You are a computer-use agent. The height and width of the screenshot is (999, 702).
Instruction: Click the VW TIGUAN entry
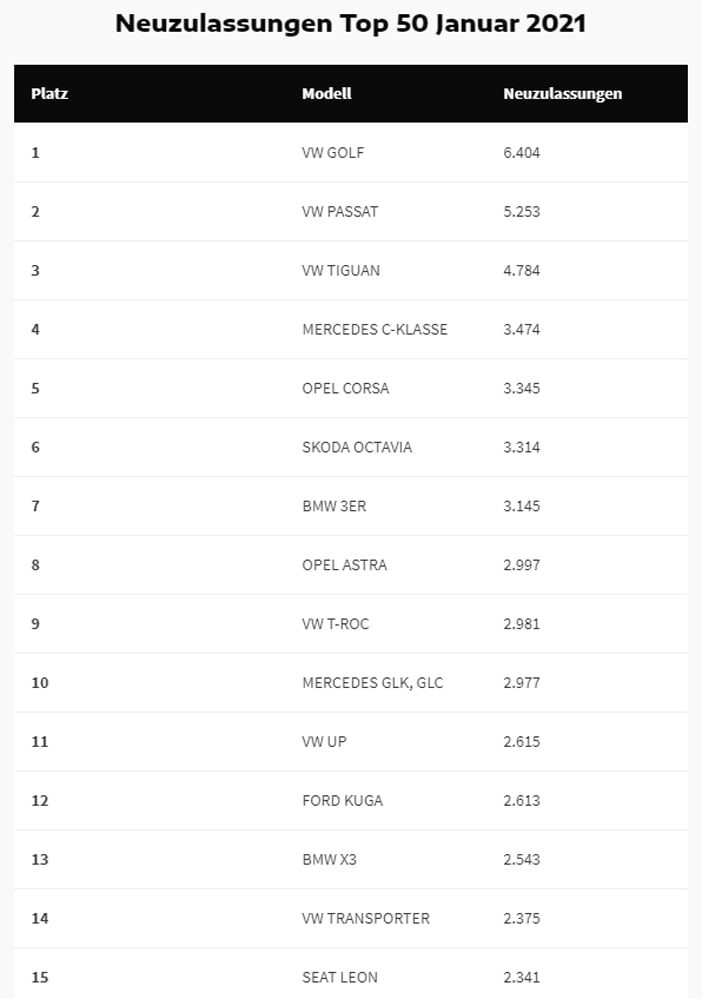[x=341, y=271]
